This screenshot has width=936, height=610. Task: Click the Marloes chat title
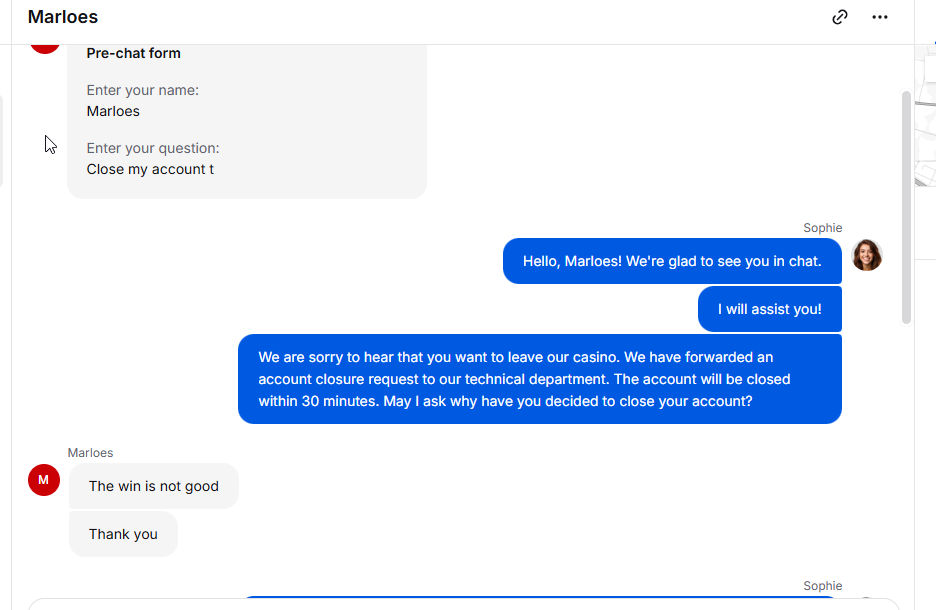point(63,17)
